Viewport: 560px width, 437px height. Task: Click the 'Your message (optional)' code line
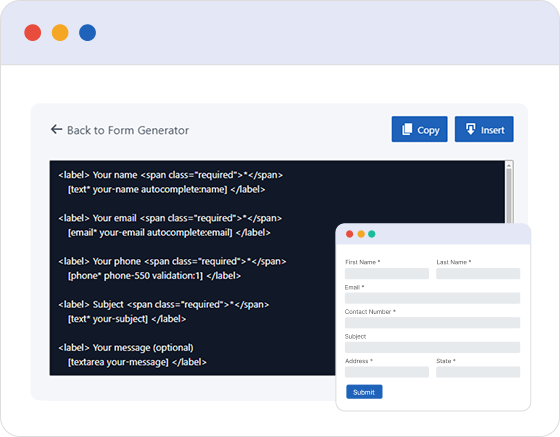coord(126,348)
